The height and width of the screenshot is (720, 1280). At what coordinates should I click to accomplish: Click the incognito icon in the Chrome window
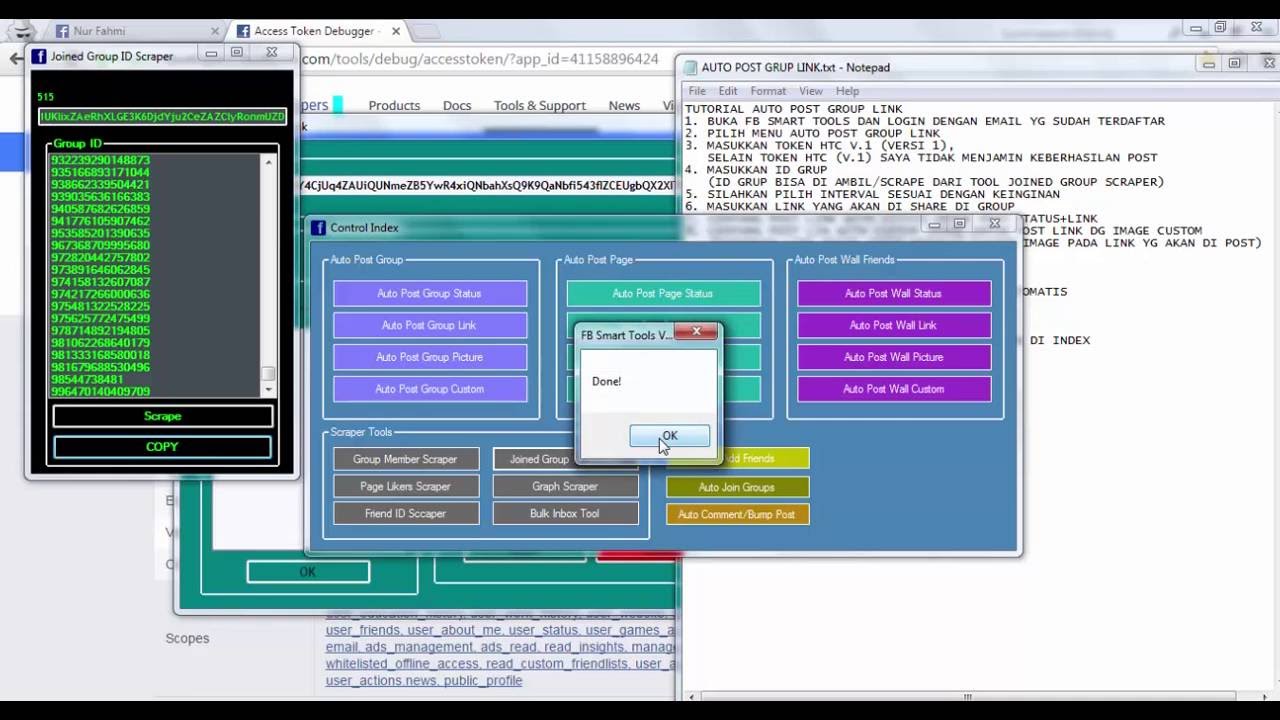[x=20, y=31]
